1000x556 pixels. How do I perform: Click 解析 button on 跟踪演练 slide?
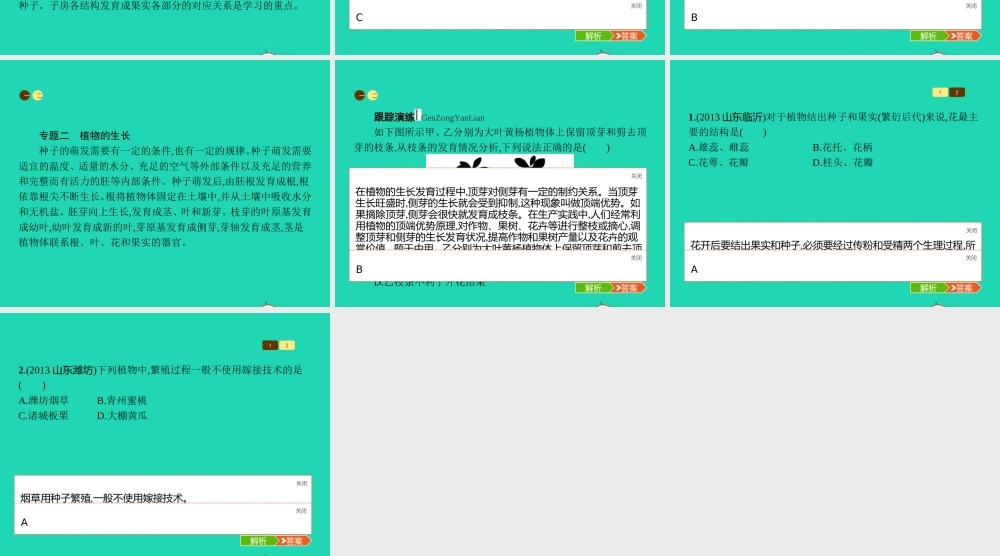coord(593,288)
